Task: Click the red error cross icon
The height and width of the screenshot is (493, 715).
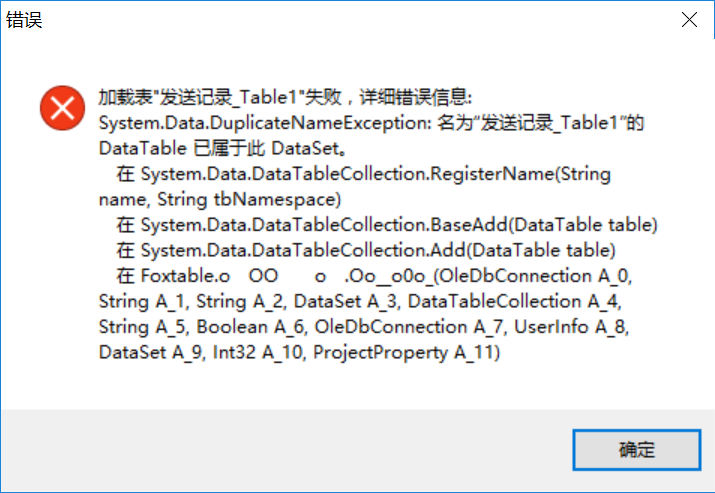Action: pyautogui.click(x=62, y=108)
